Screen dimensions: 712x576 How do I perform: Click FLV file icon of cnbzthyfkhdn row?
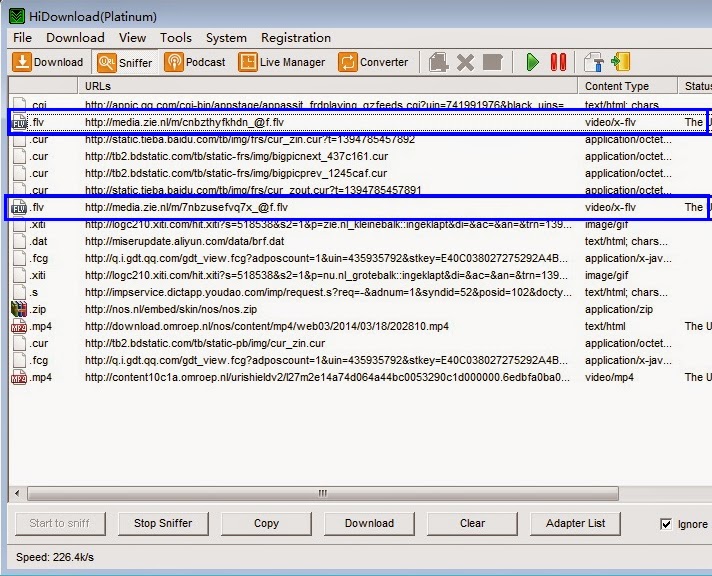coord(19,122)
